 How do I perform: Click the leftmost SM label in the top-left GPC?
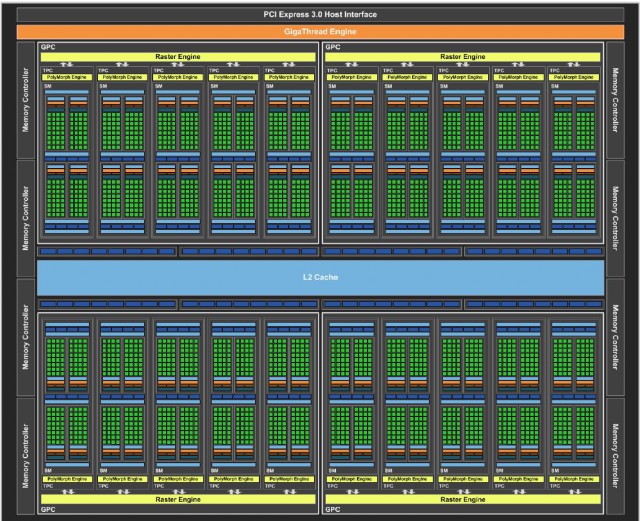[47, 86]
